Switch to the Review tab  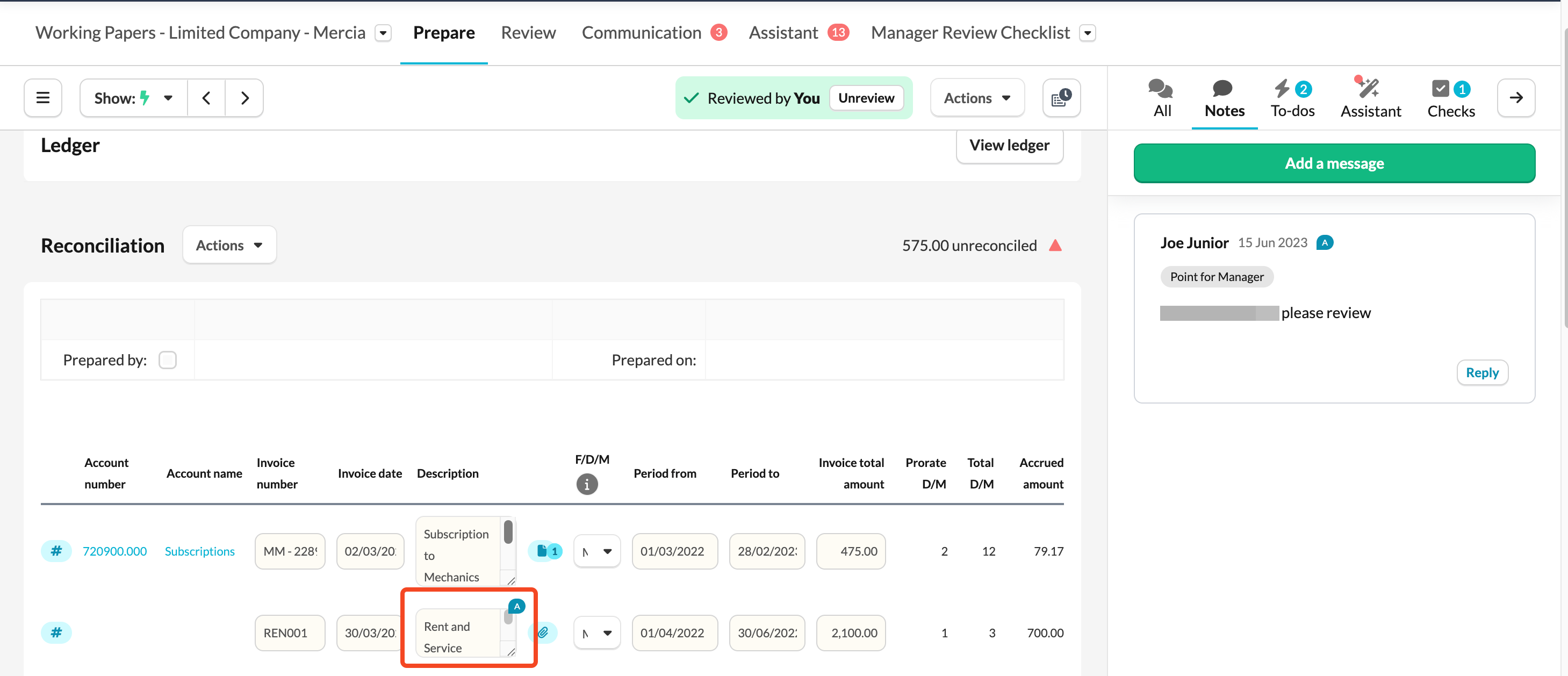[x=528, y=32]
